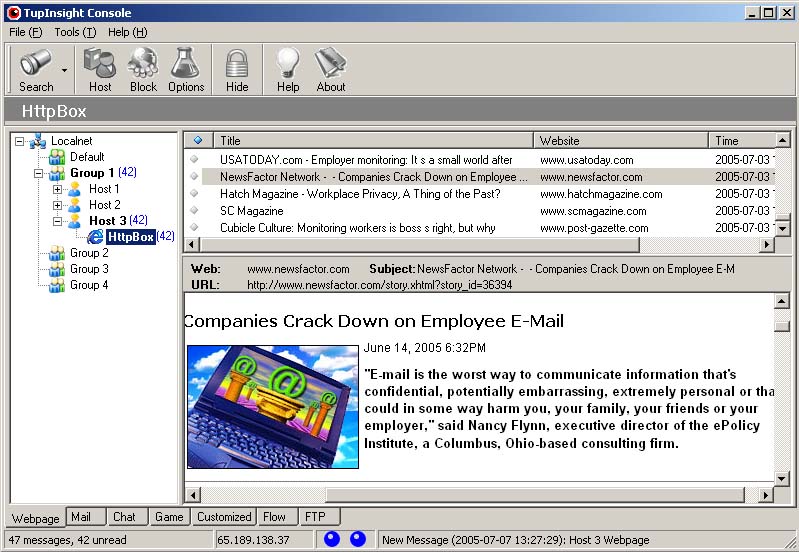Viewport: 799px width, 552px height.
Task: Click the newsfactor.com story URL
Action: tap(380, 285)
